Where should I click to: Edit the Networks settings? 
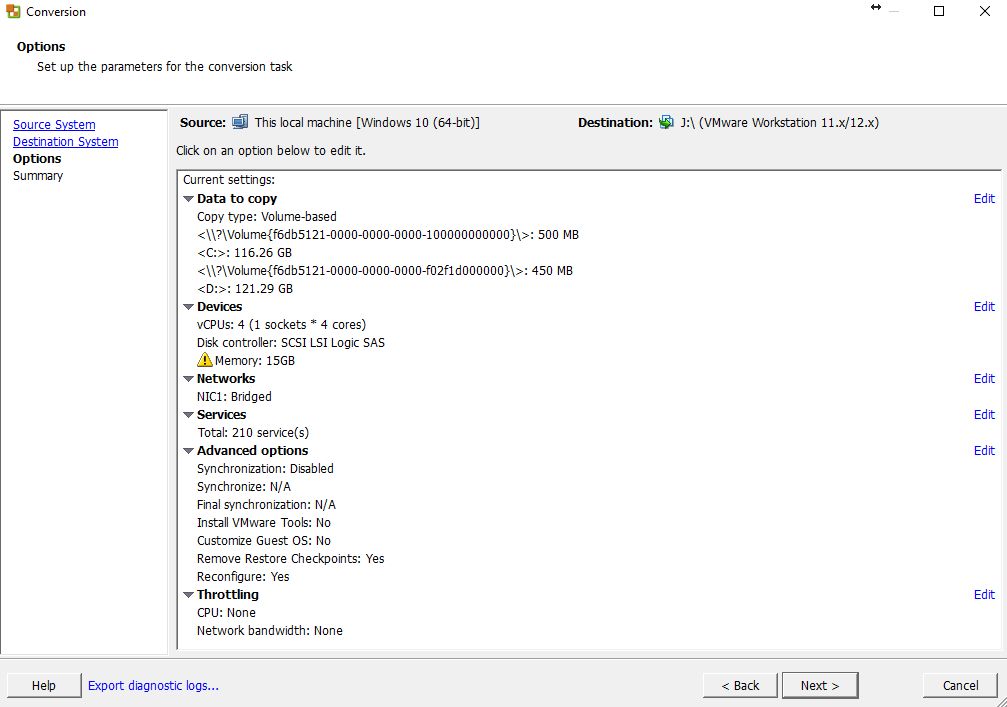click(x=984, y=378)
